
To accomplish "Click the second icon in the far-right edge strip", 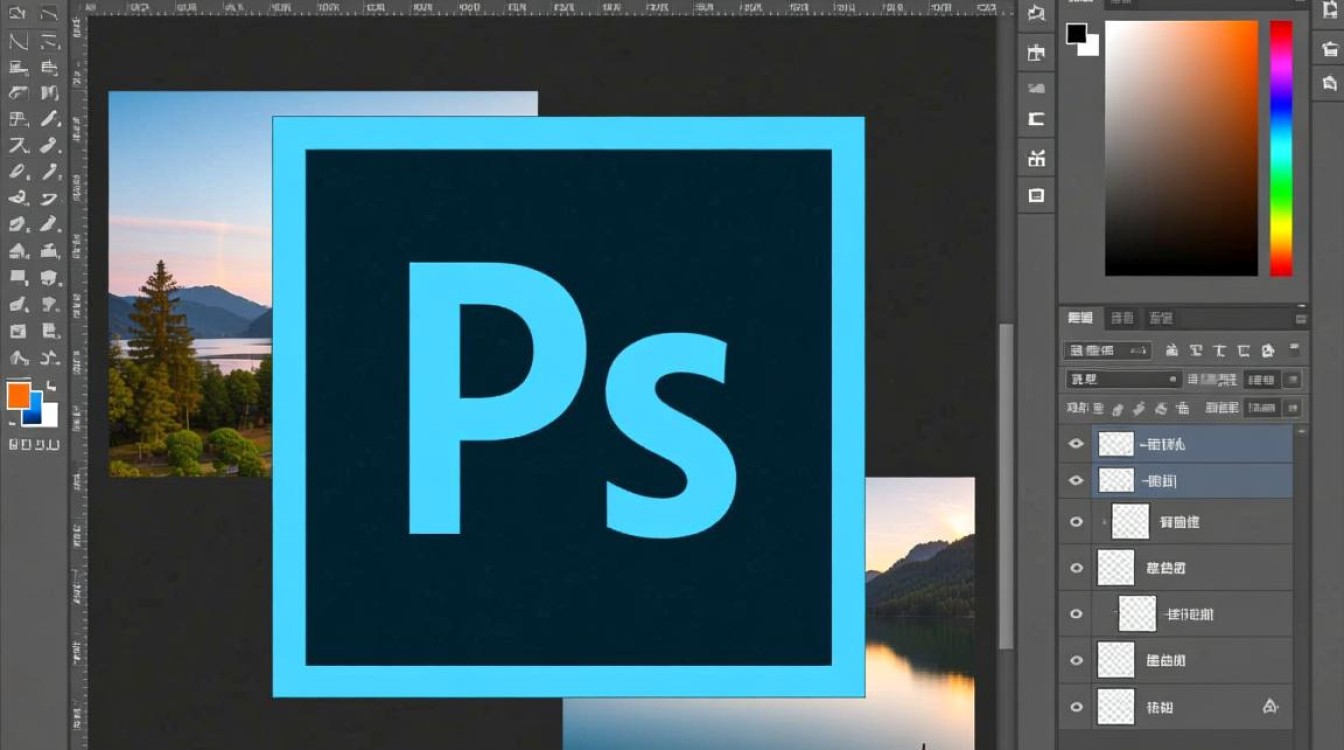I will [x=1329, y=49].
